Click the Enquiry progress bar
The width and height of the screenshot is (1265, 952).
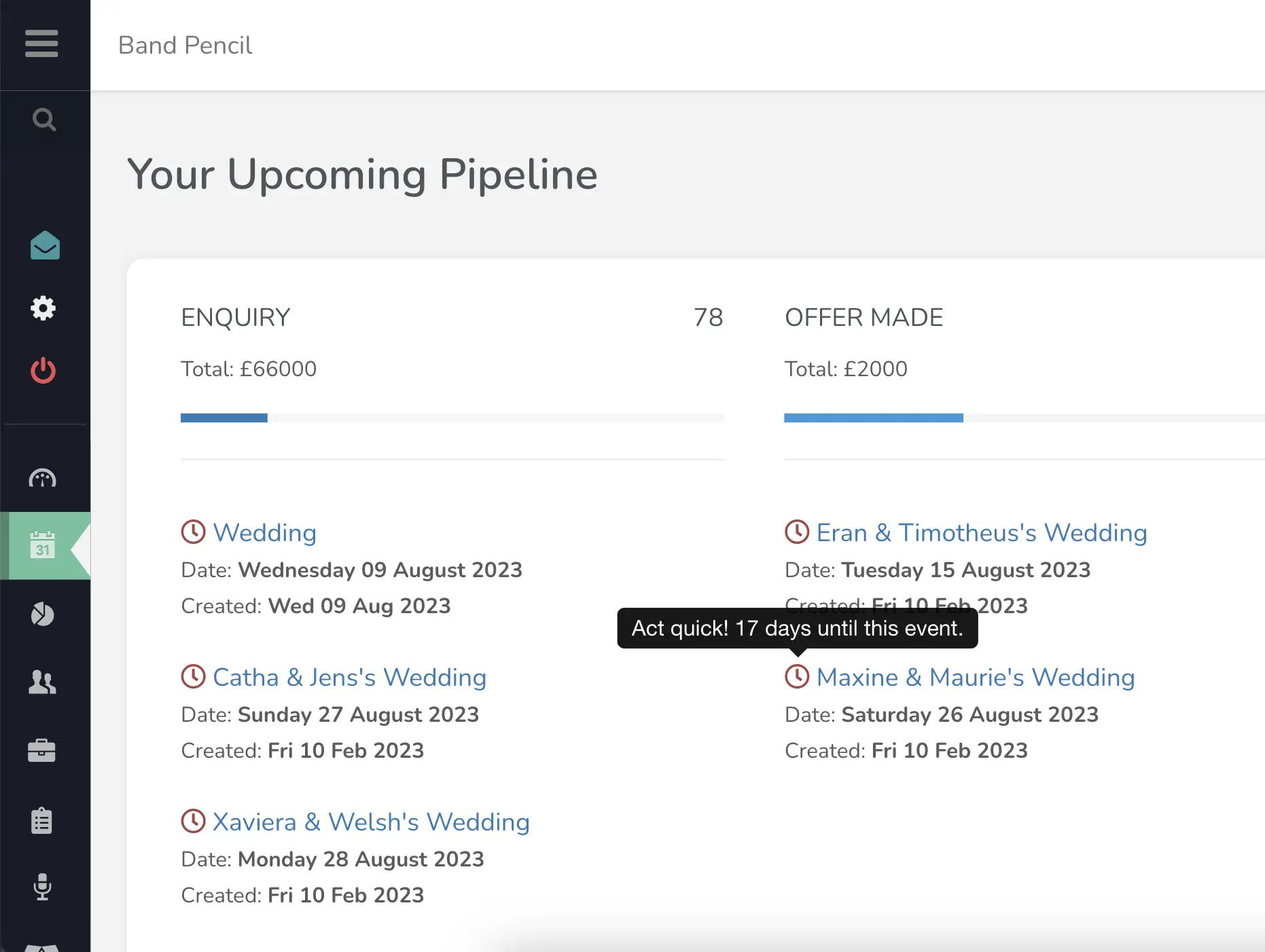452,418
